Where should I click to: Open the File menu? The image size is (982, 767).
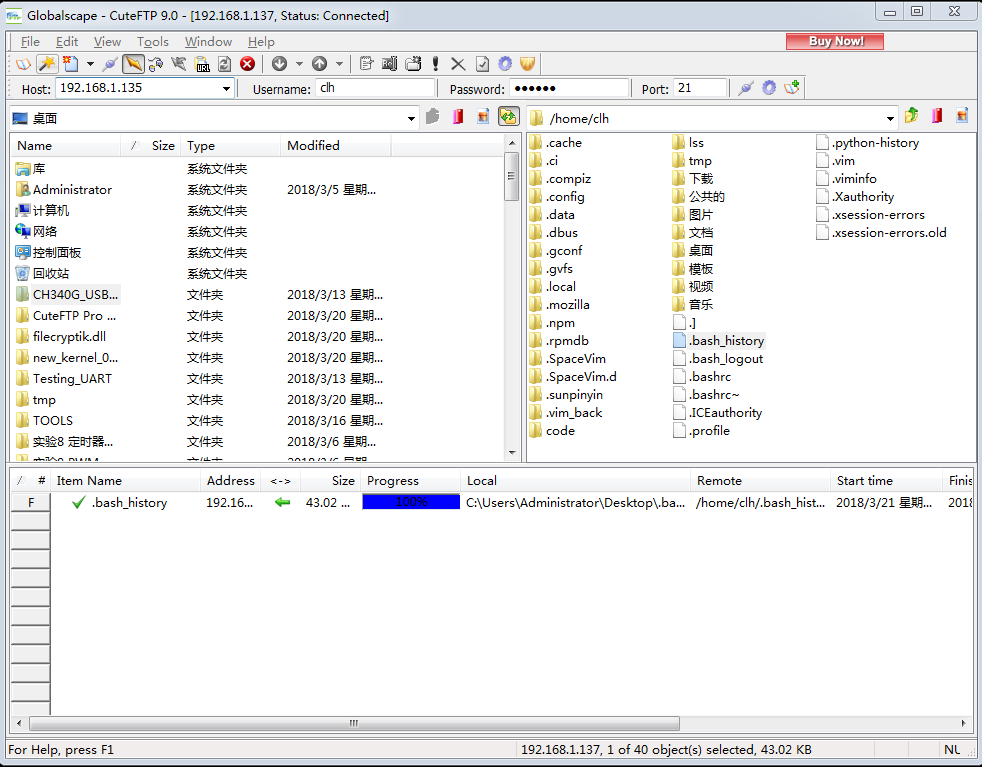click(x=30, y=42)
